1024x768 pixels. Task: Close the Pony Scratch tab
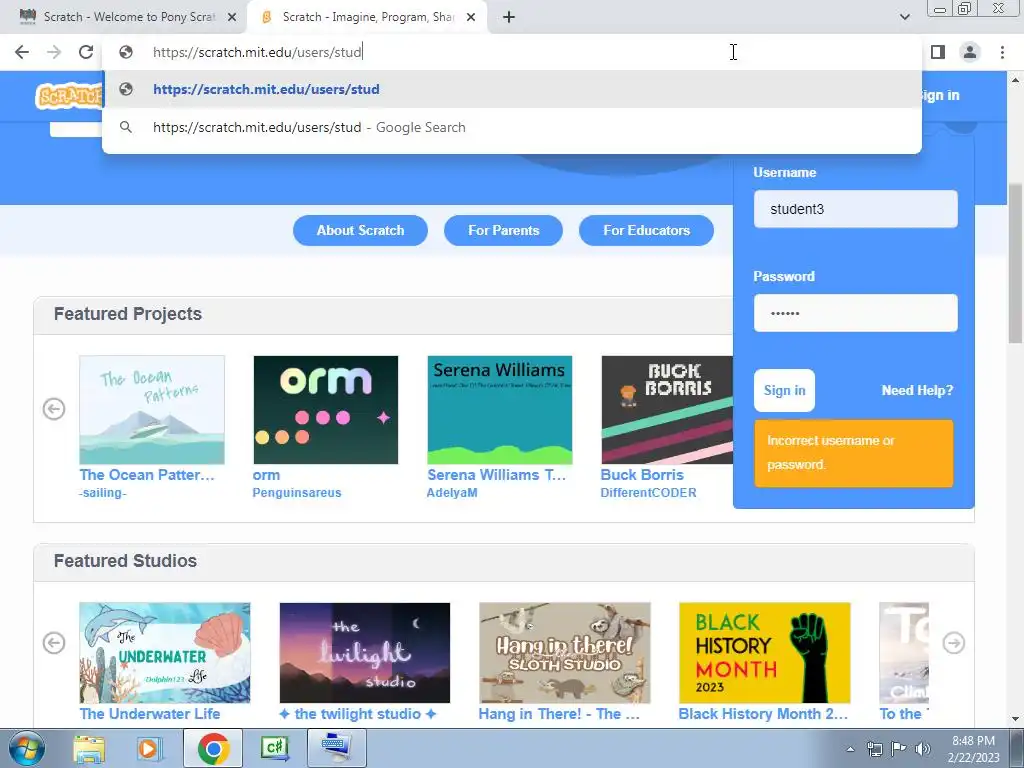pyautogui.click(x=232, y=17)
